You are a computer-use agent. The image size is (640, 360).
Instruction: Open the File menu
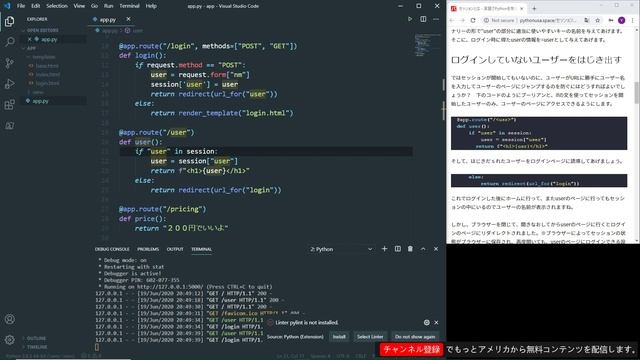coord(21,6)
